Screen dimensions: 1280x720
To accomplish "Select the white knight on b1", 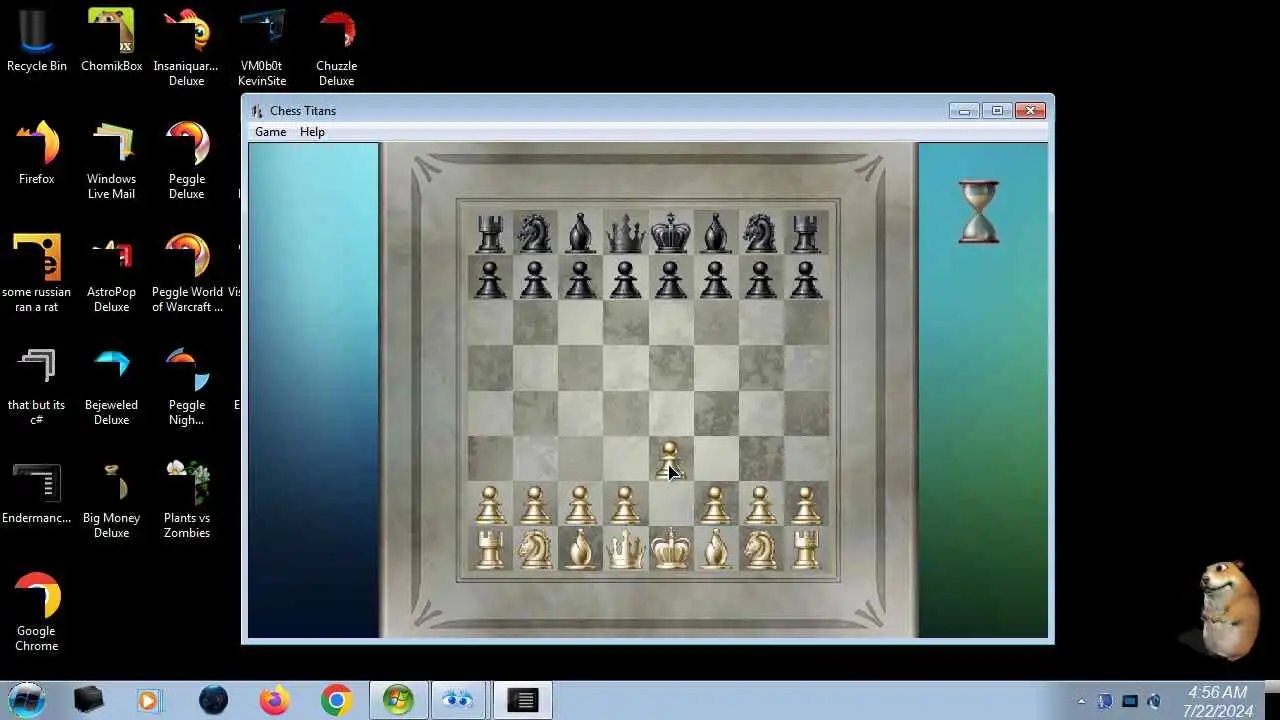I will tap(535, 549).
